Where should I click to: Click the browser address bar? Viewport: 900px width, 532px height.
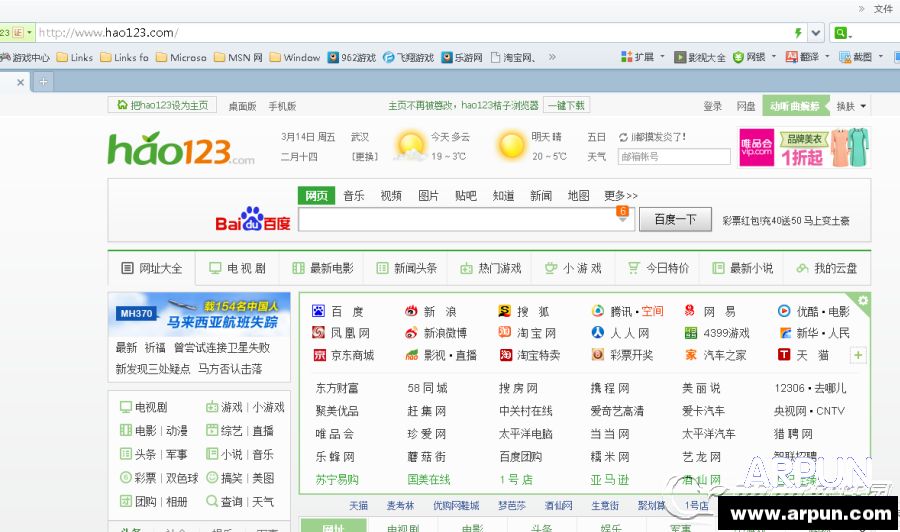pos(413,33)
